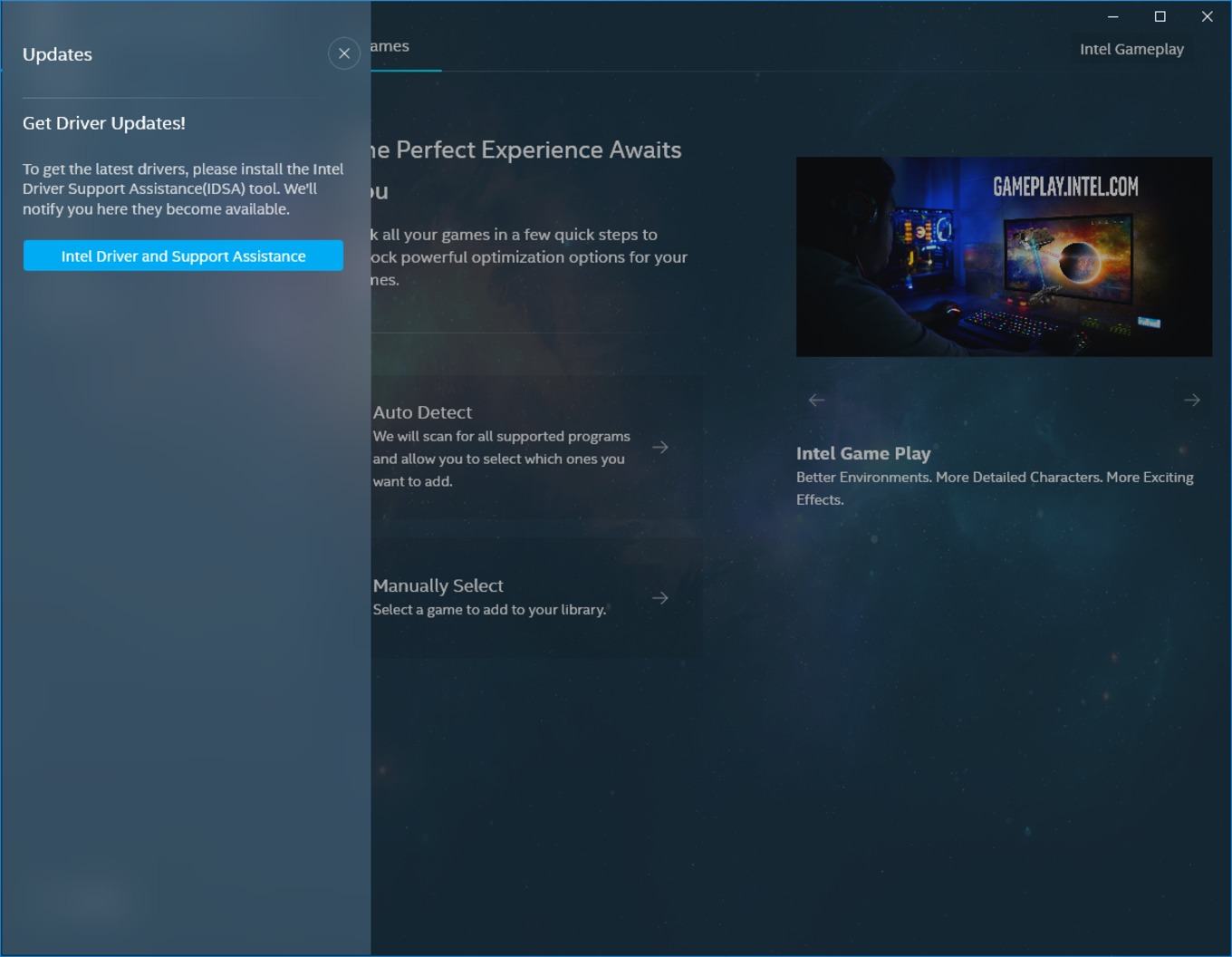The height and width of the screenshot is (957, 1232).
Task: Maximize the application window
Action: [1160, 16]
